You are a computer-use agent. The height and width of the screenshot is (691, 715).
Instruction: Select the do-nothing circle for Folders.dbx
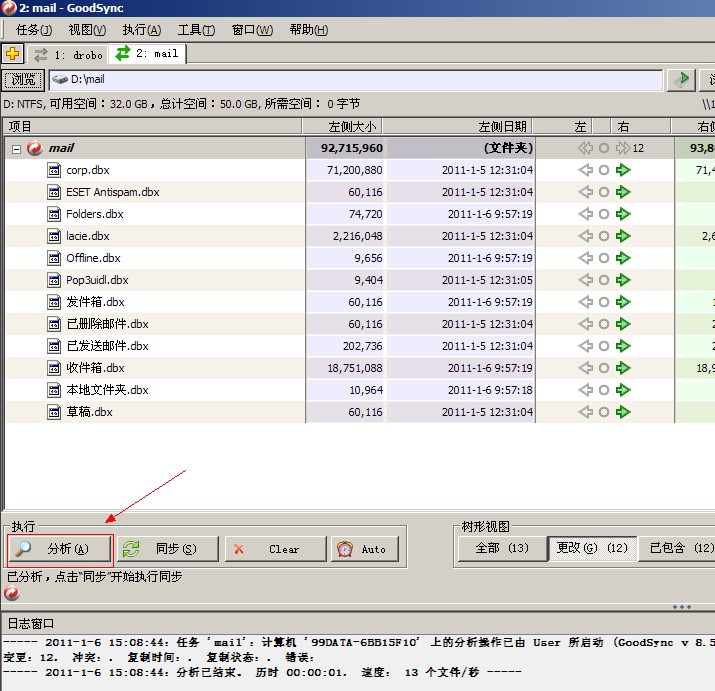click(604, 214)
